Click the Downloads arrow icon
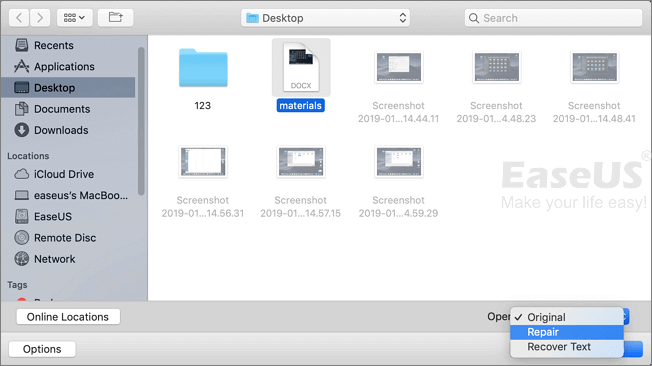Image resolution: width=652 pixels, height=366 pixels. (22, 130)
